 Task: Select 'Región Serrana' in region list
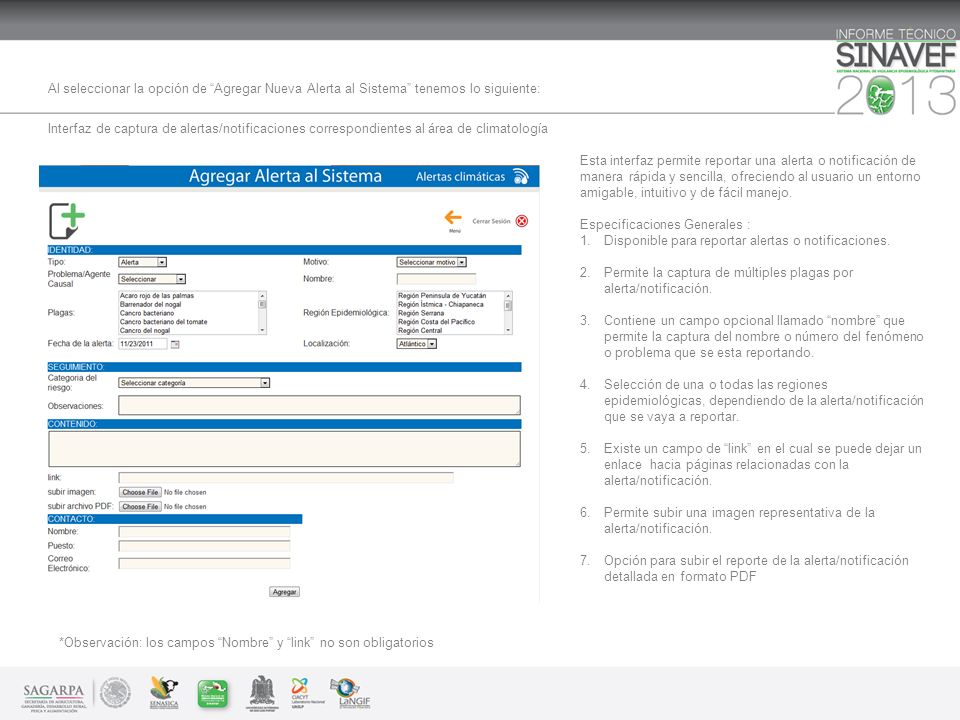coord(421,313)
